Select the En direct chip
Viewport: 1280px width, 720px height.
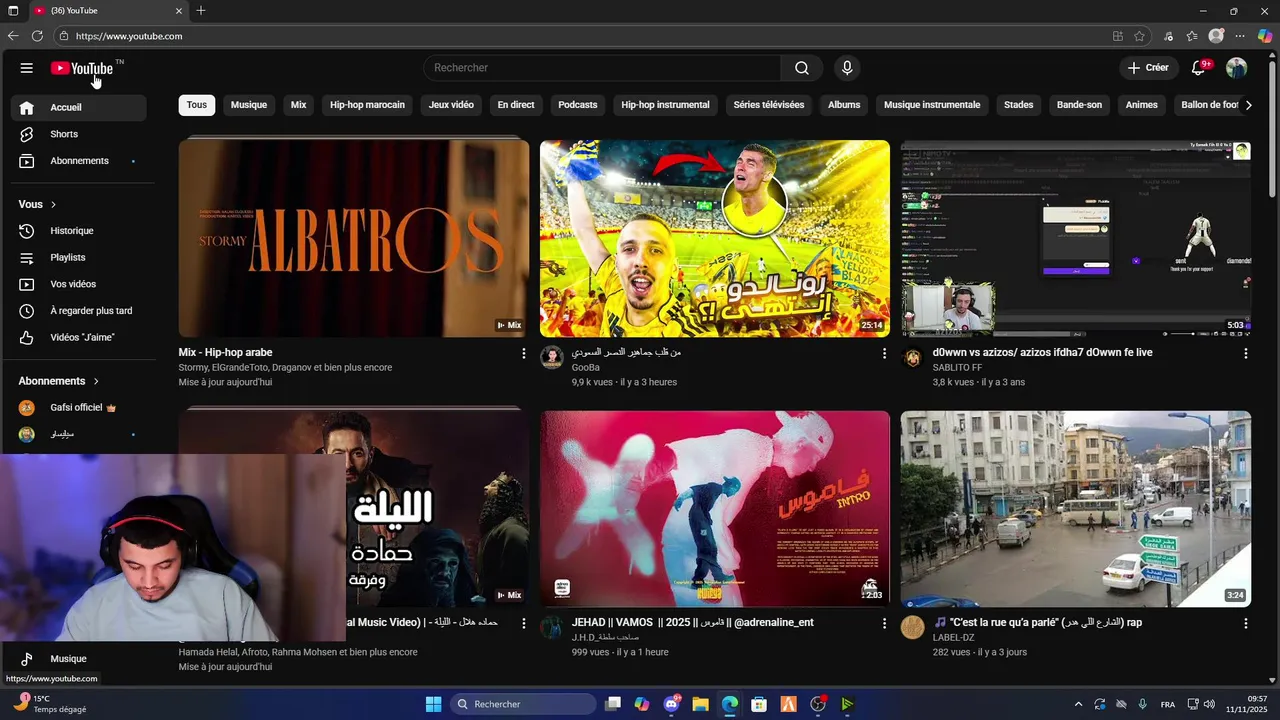point(516,105)
